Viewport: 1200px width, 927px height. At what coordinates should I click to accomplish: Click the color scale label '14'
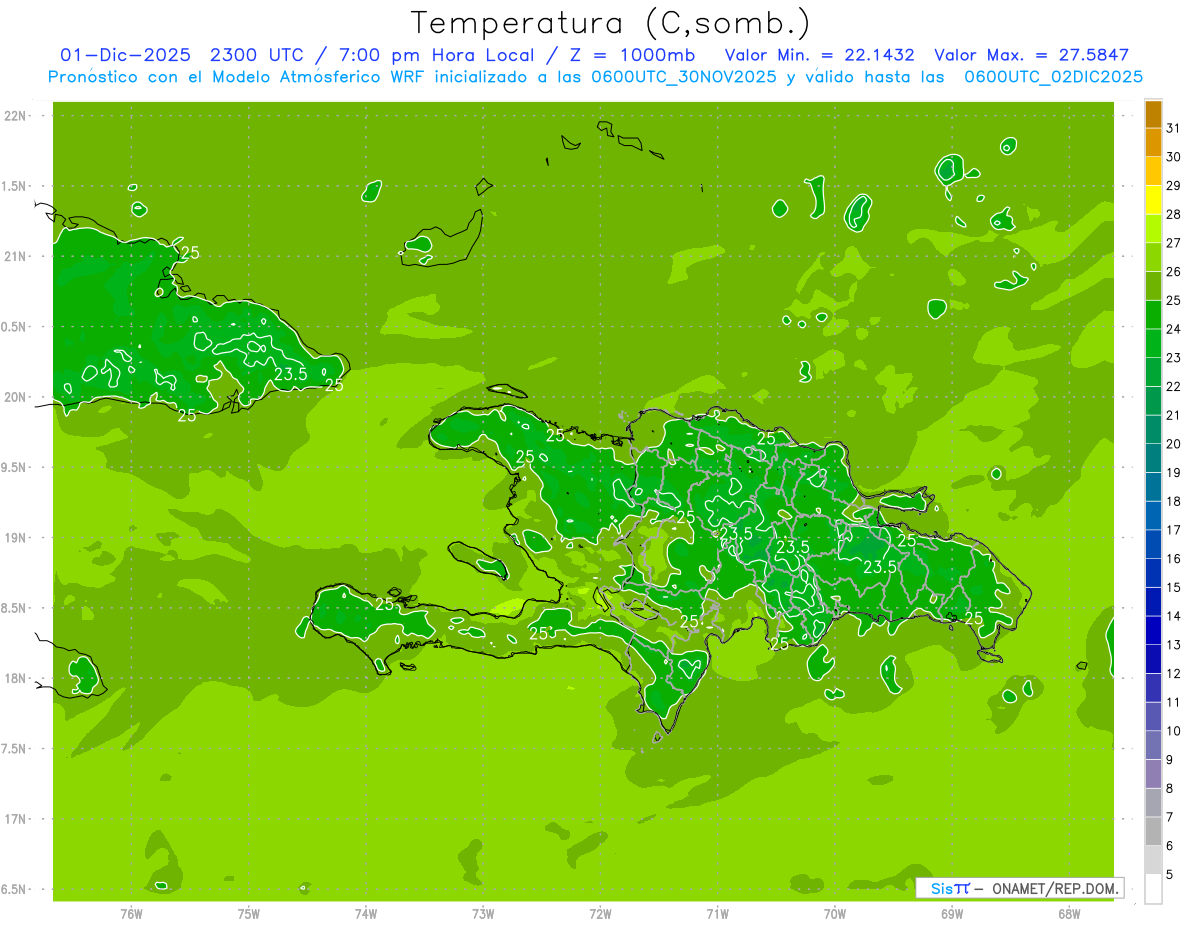click(x=1174, y=616)
